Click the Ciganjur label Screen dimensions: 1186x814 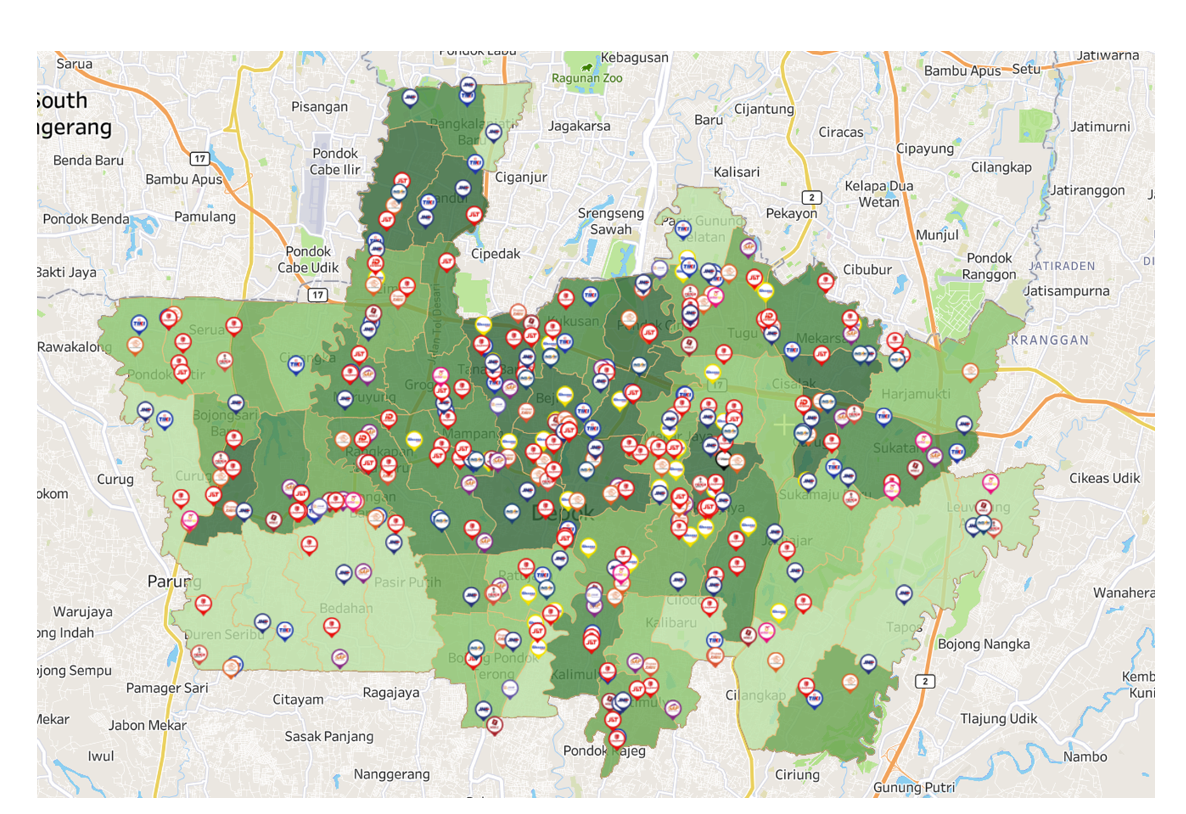(521, 177)
